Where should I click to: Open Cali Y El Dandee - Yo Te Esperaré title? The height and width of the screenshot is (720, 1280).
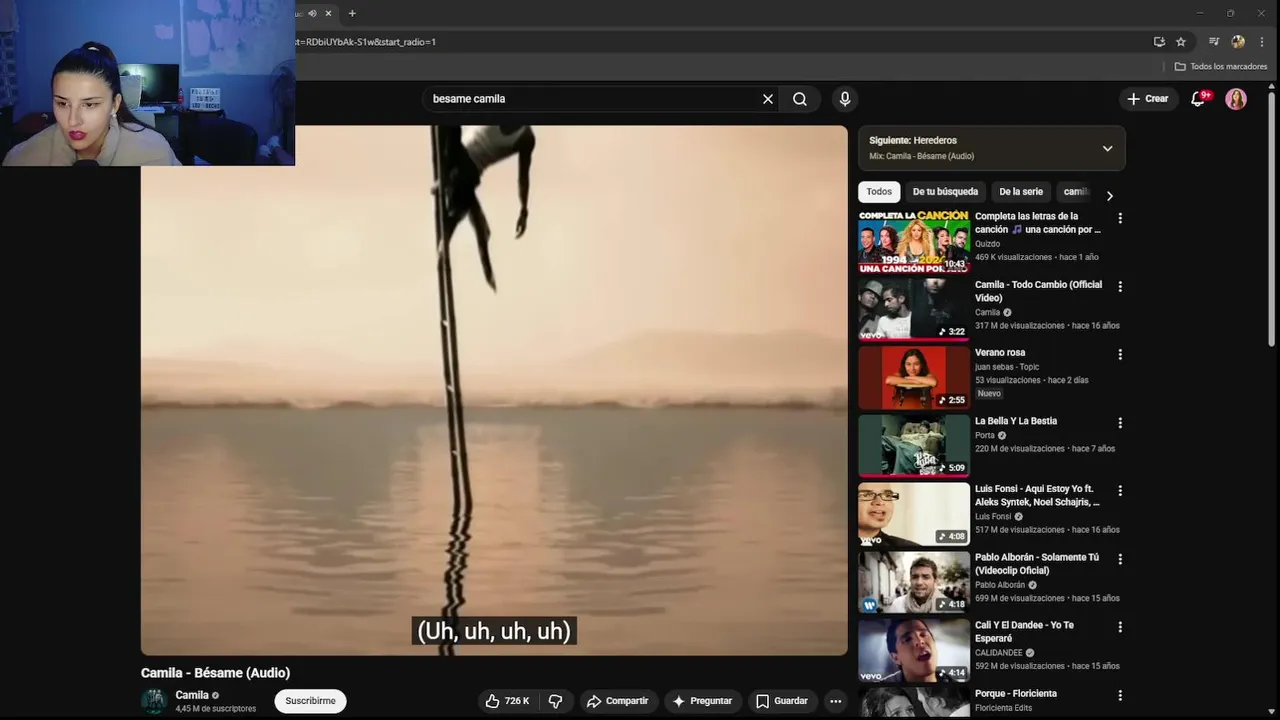tap(1025, 632)
